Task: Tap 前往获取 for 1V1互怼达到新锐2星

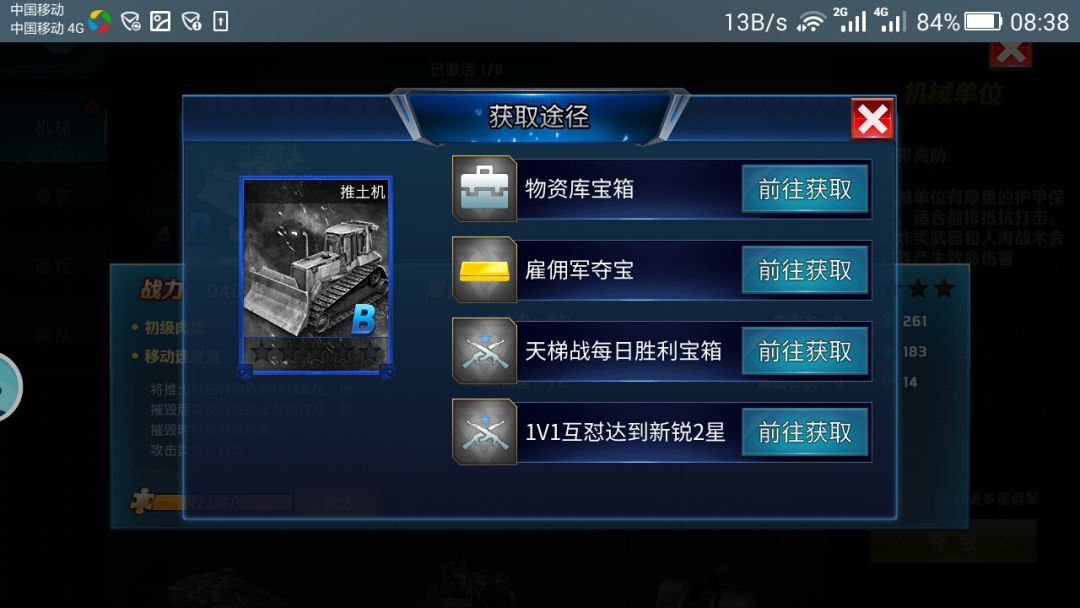Action: point(804,432)
